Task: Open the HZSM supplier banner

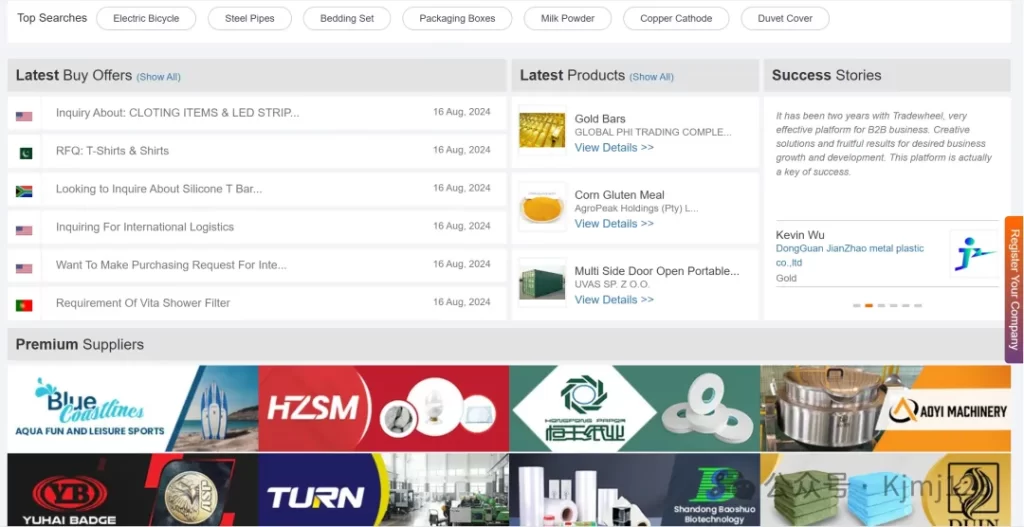Action: point(383,408)
